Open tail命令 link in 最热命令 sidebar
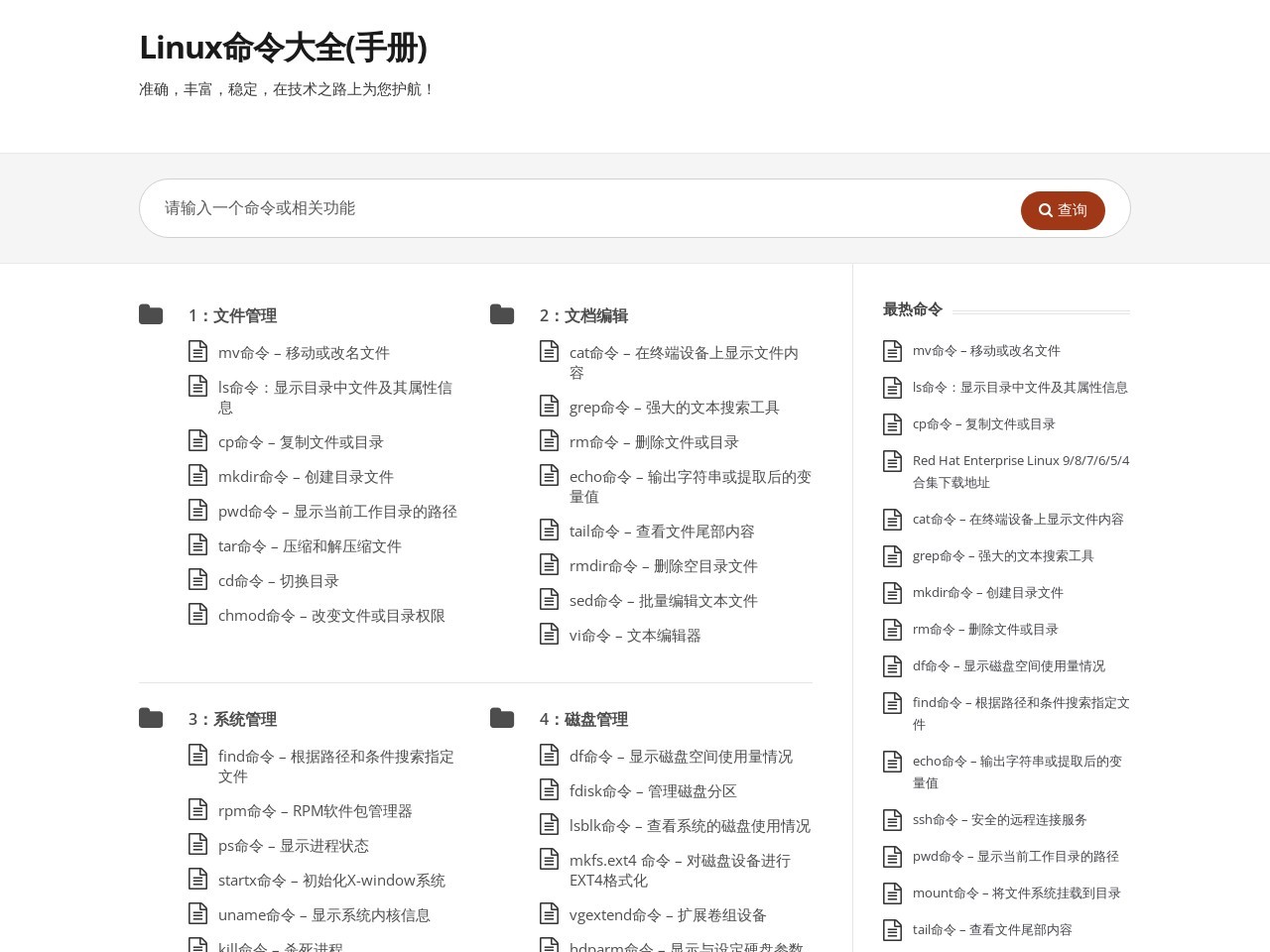 click(992, 930)
